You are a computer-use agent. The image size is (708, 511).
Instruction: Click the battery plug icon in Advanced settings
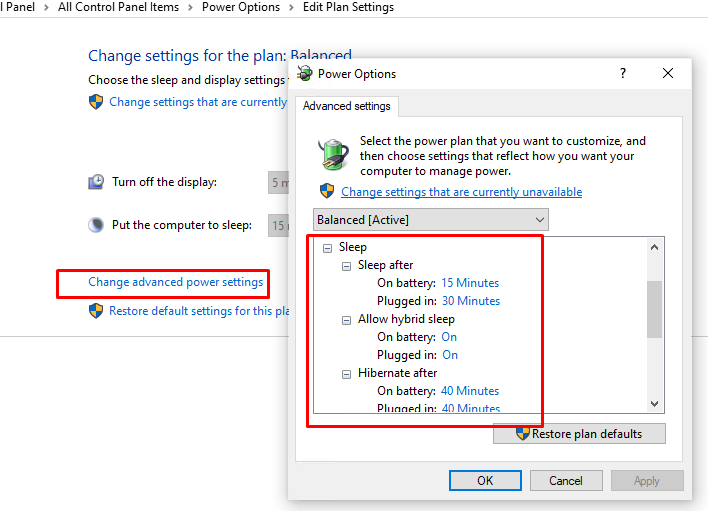point(333,154)
